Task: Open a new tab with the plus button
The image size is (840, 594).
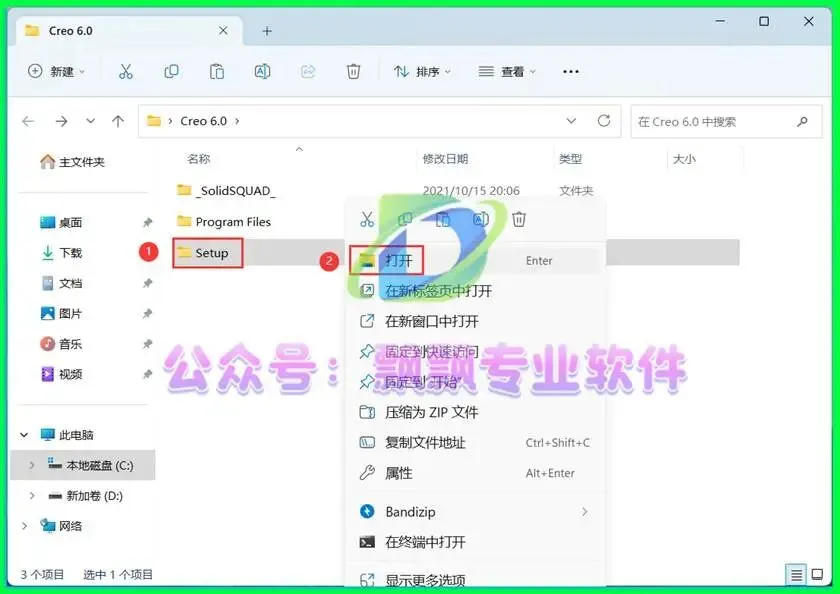Action: pos(267,31)
